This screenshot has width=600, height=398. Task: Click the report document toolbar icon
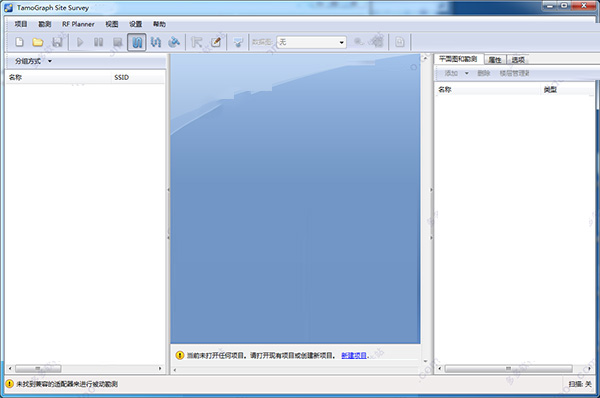pyautogui.click(x=399, y=42)
